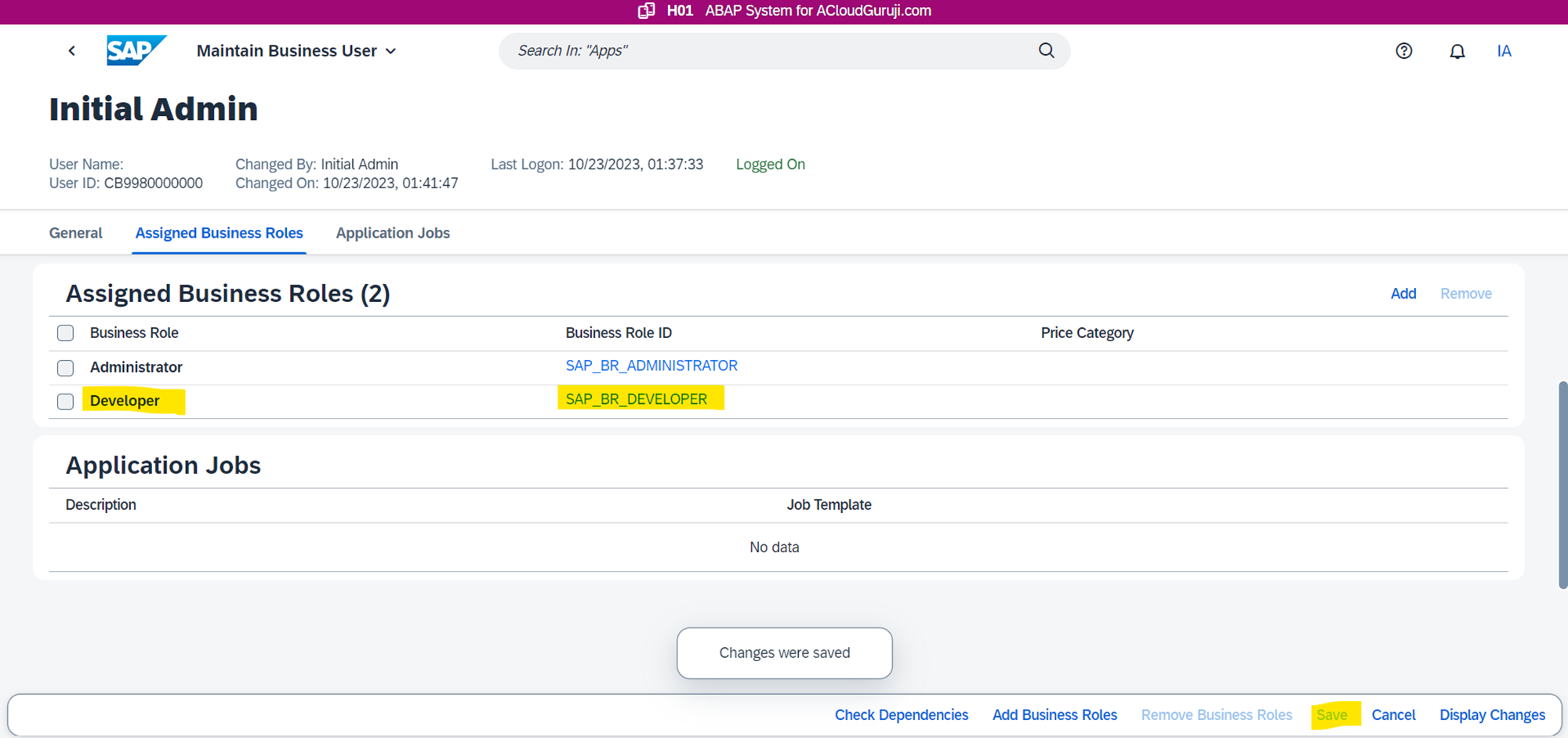The height and width of the screenshot is (738, 1568).
Task: Click the SAP logo home icon
Action: (136, 51)
